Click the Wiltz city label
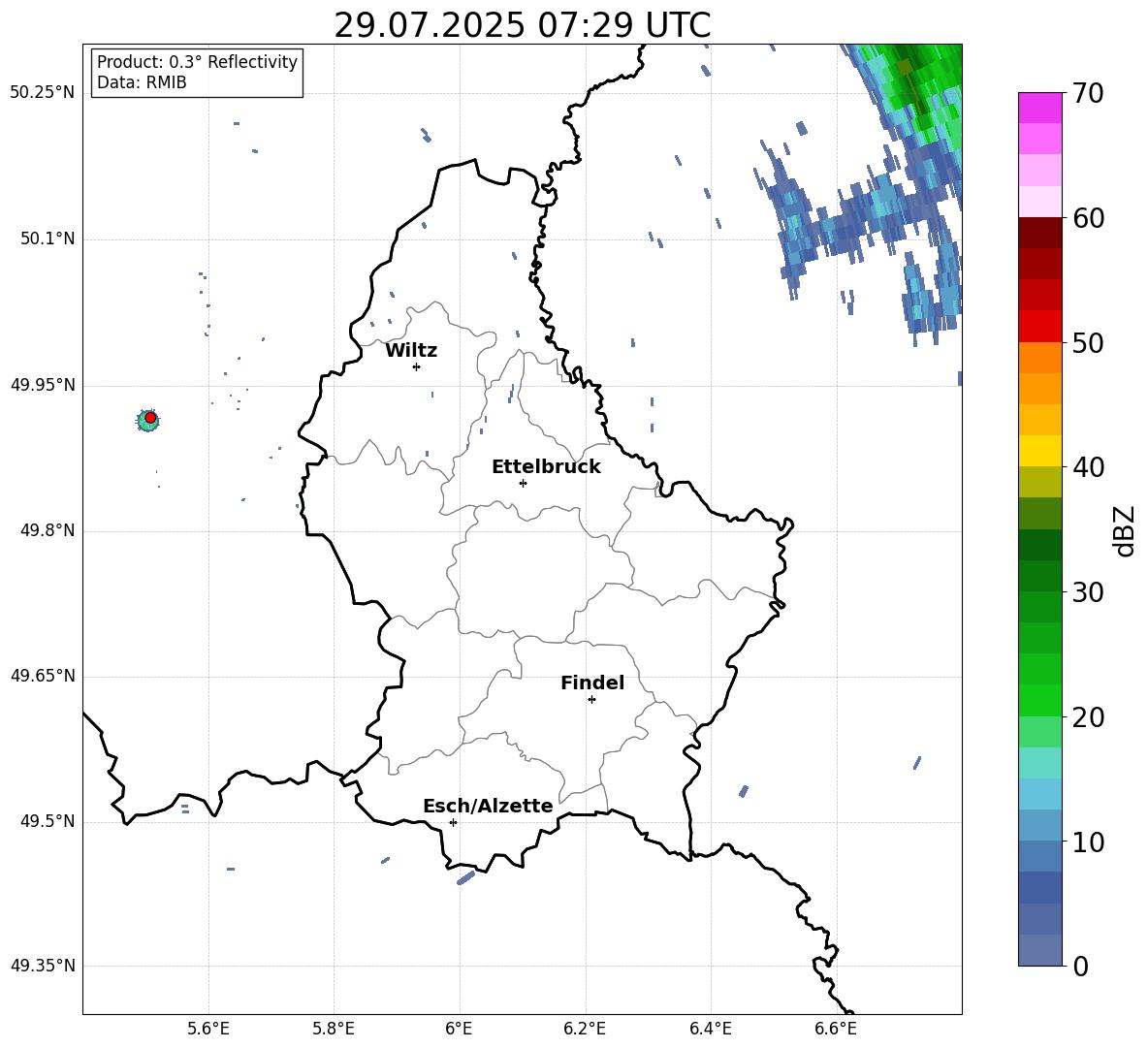Image resolution: width=1148 pixels, height=1048 pixels. tap(411, 351)
